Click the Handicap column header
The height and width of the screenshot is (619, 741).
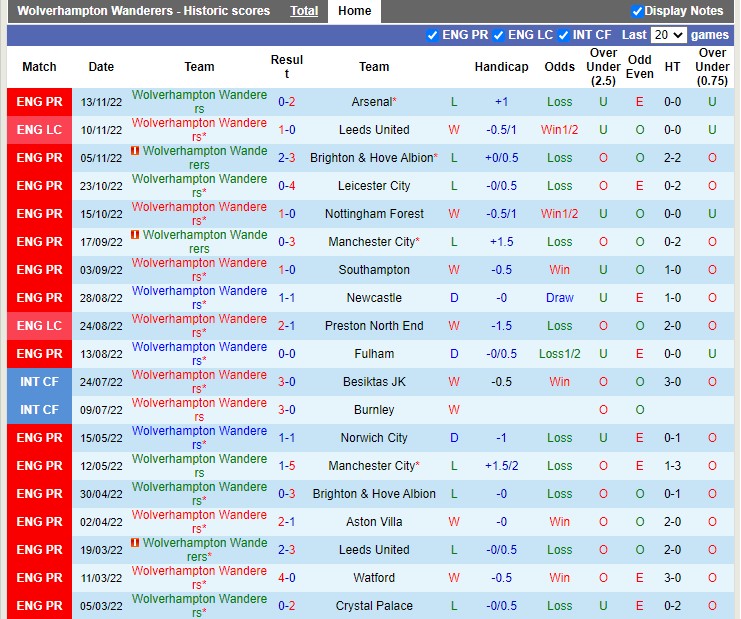[x=501, y=67]
